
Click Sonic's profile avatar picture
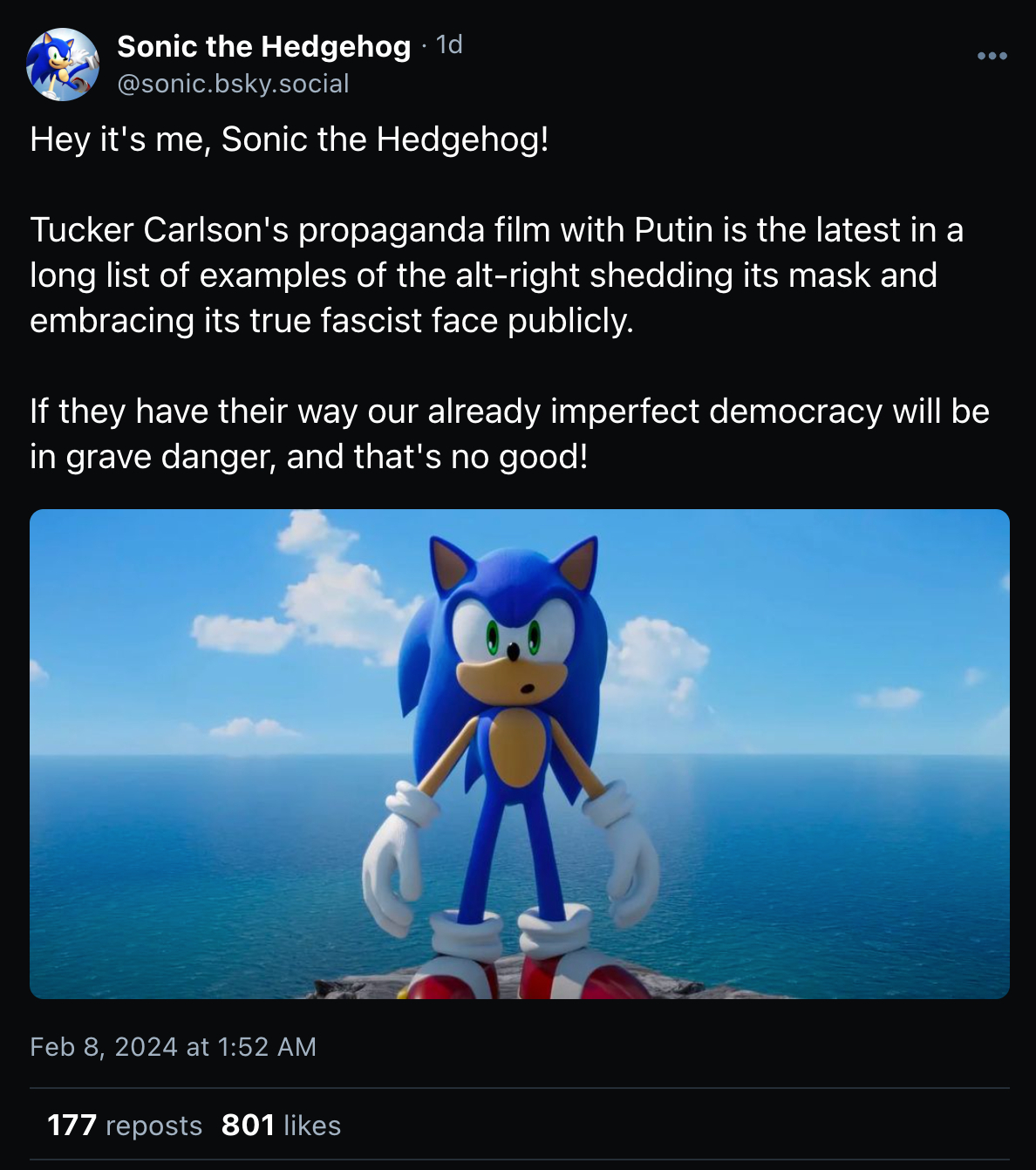point(63,65)
